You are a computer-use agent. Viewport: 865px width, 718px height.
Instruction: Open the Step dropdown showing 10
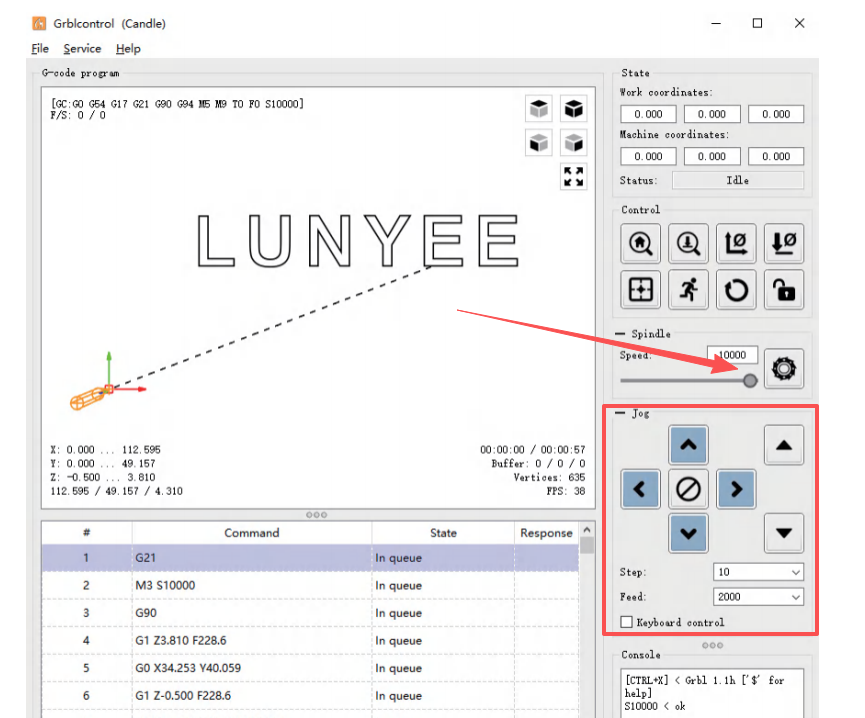758,572
